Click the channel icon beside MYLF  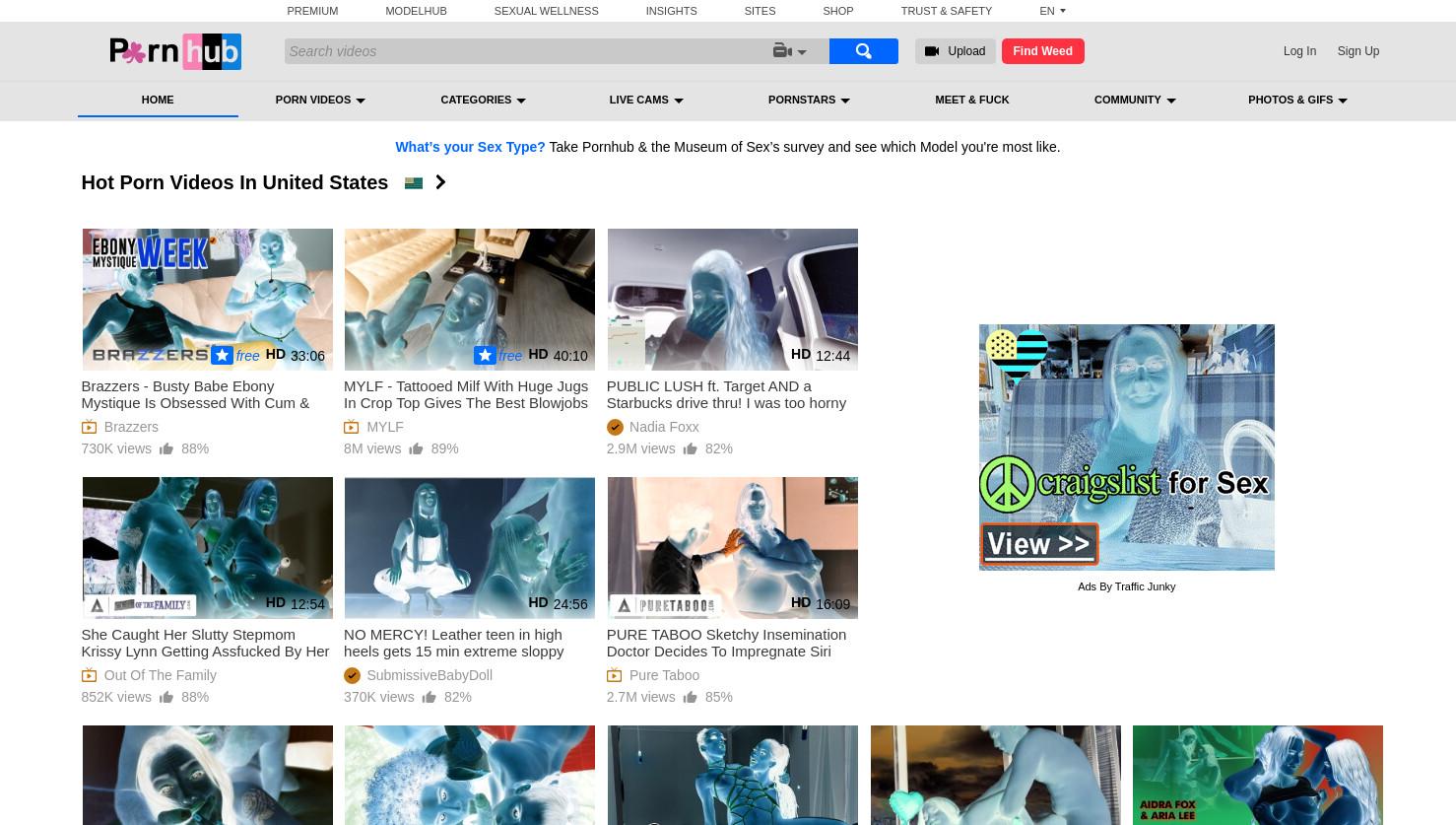point(352,427)
